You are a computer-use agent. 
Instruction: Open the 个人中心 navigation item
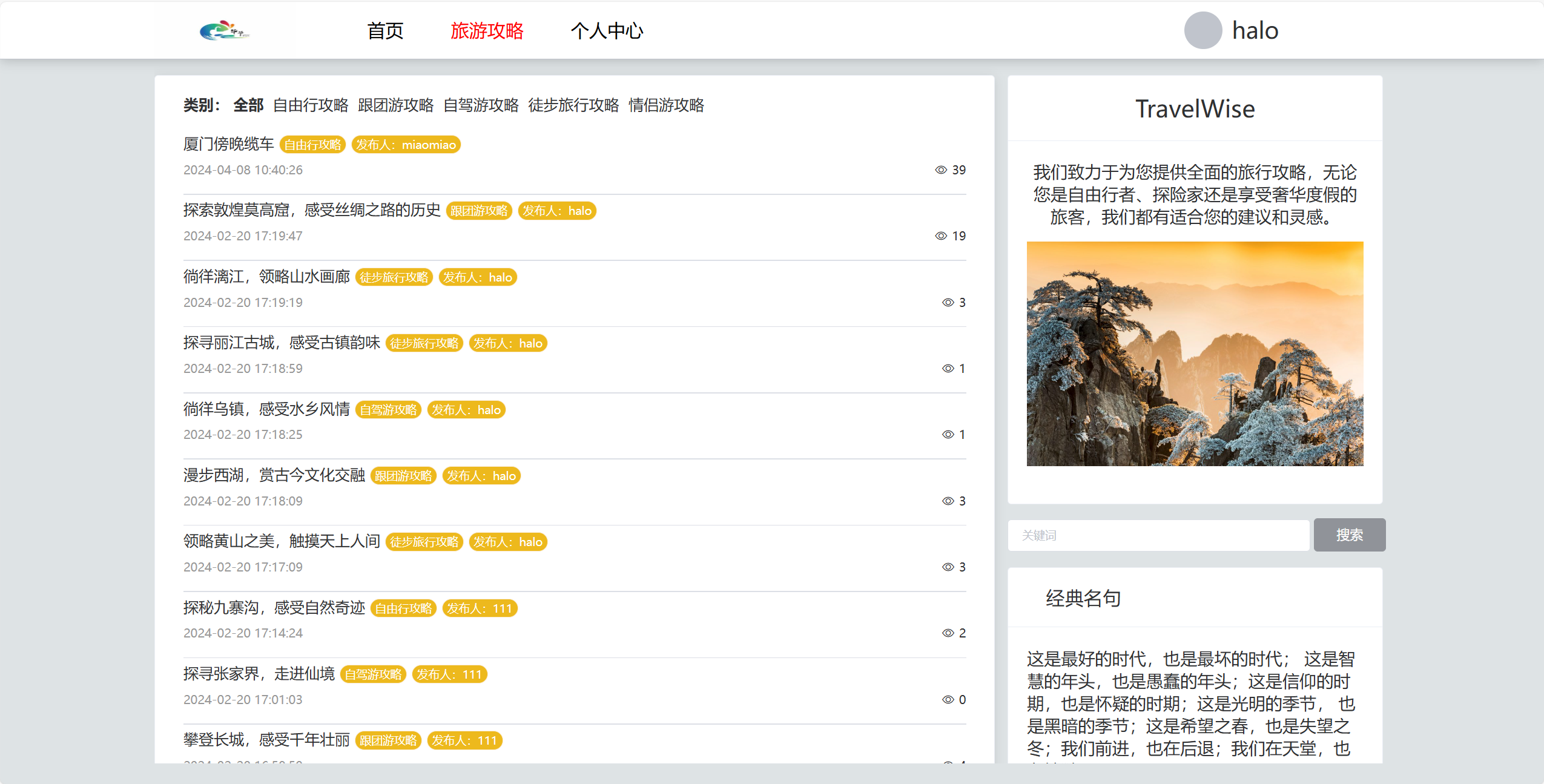(607, 31)
